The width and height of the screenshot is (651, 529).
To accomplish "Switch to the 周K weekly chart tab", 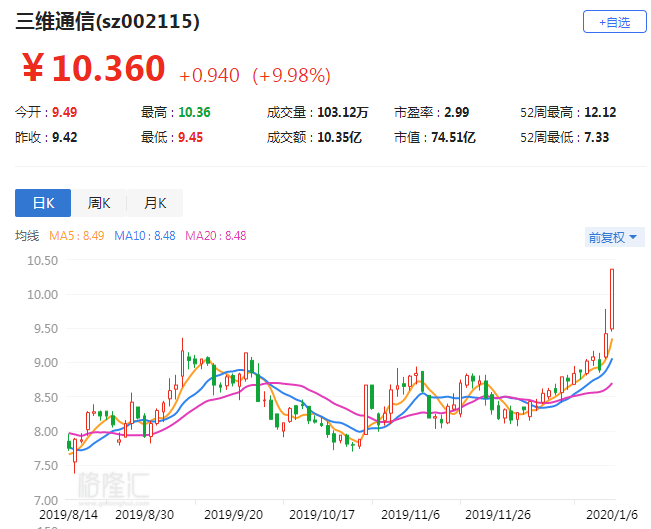I will coord(99,203).
